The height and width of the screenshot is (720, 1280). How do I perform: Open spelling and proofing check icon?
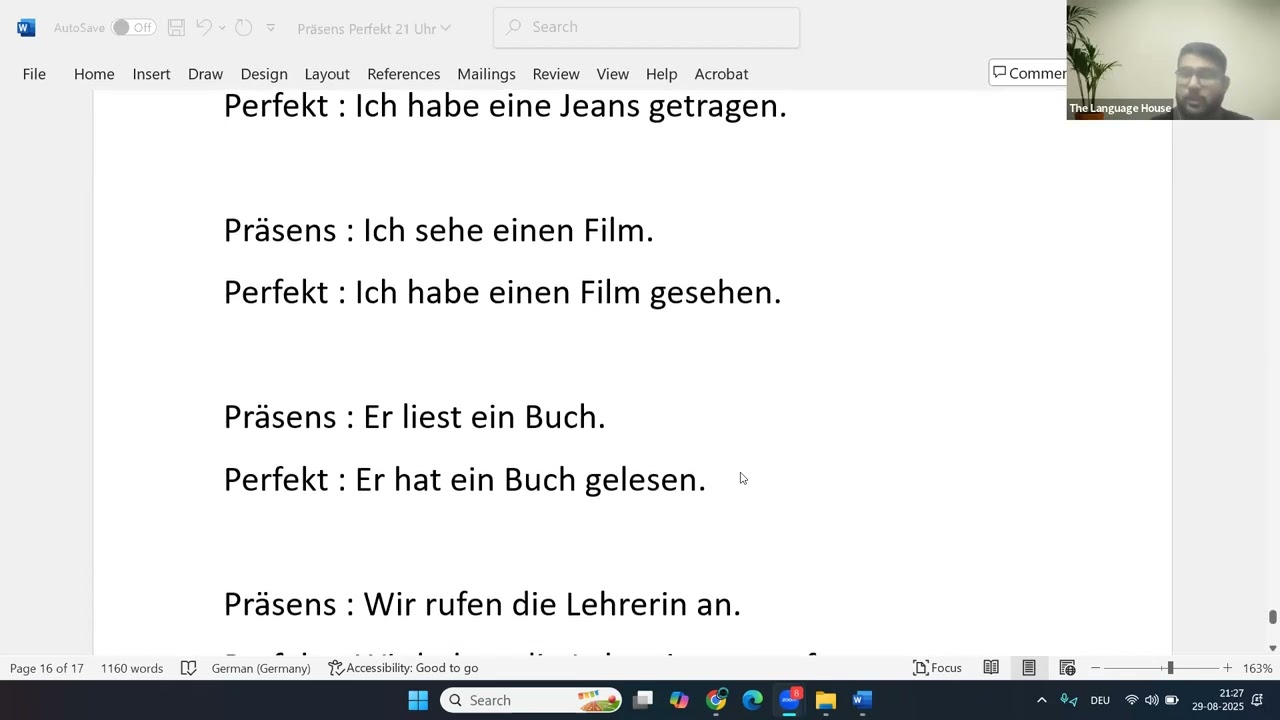pos(188,668)
